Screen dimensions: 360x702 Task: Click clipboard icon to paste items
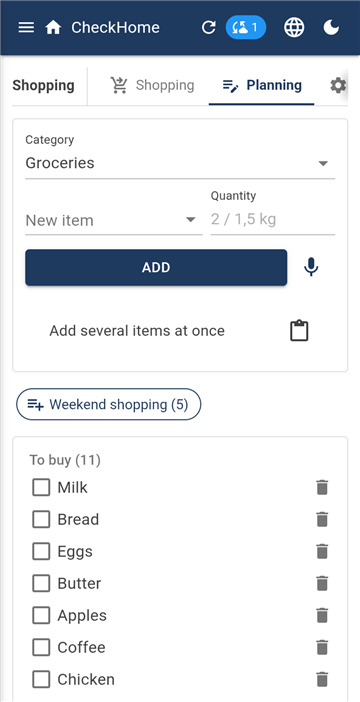(299, 331)
